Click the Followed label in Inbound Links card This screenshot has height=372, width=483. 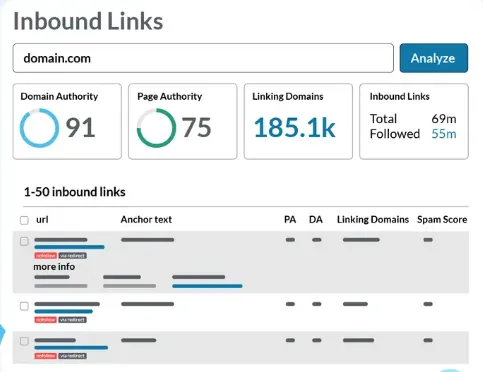click(395, 134)
